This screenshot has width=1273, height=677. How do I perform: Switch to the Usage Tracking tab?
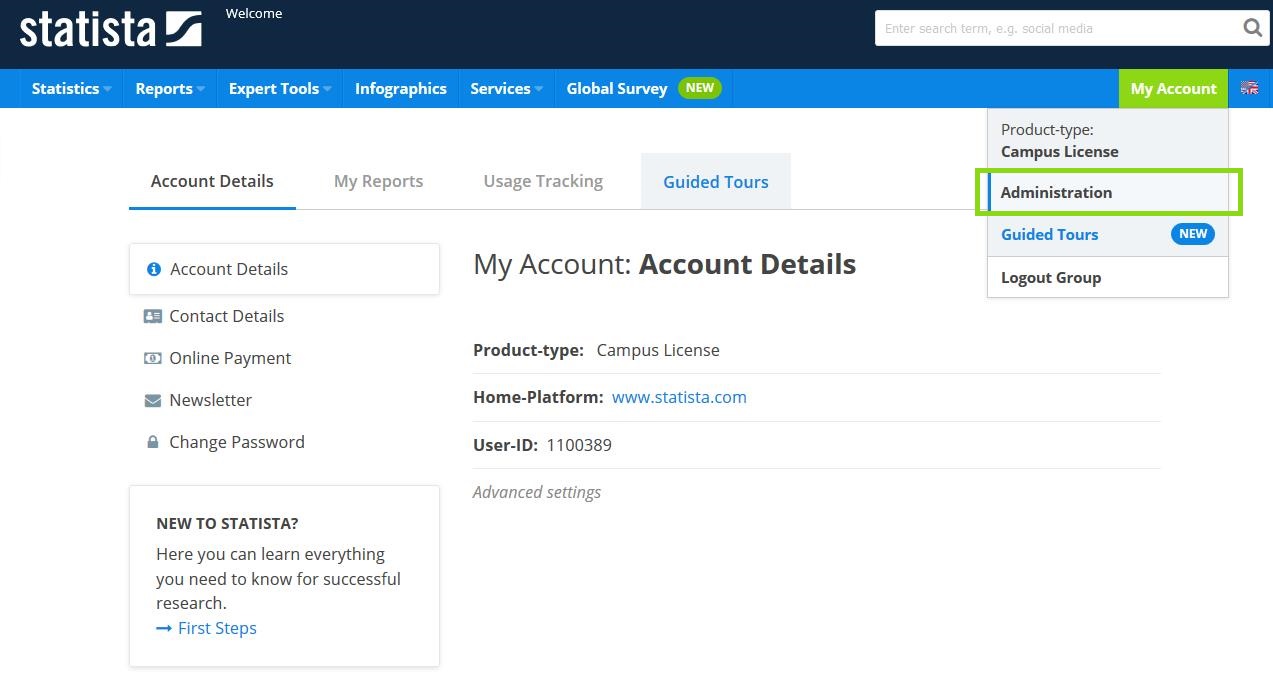tap(543, 181)
